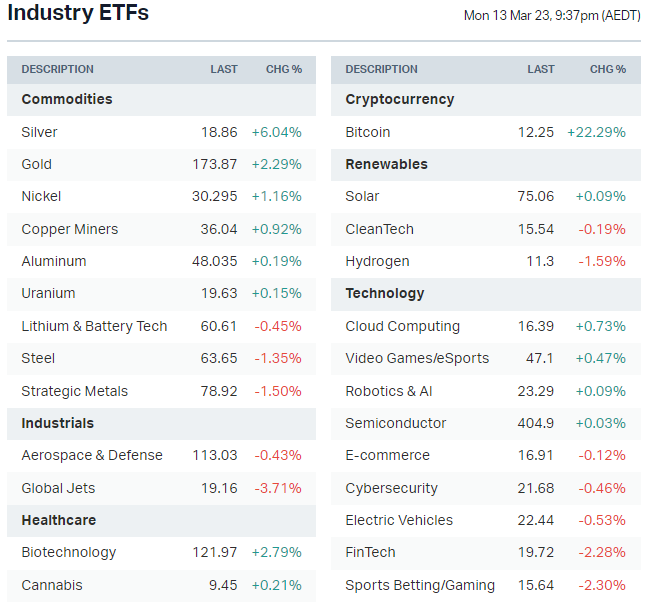This screenshot has width=648, height=608.
Task: Open the Cloud Computing ETF
Action: [x=403, y=326]
